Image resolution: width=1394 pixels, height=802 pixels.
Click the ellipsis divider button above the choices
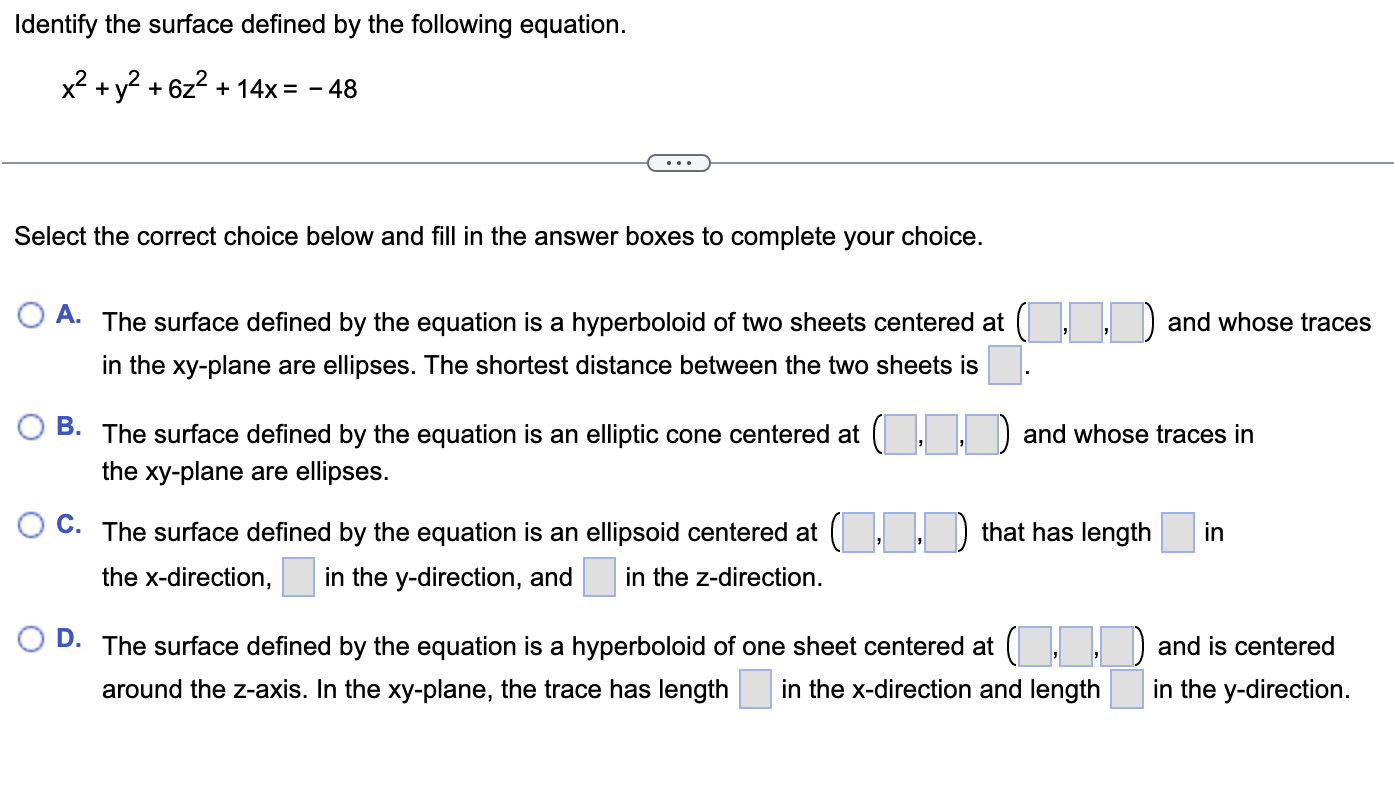pyautogui.click(x=679, y=162)
